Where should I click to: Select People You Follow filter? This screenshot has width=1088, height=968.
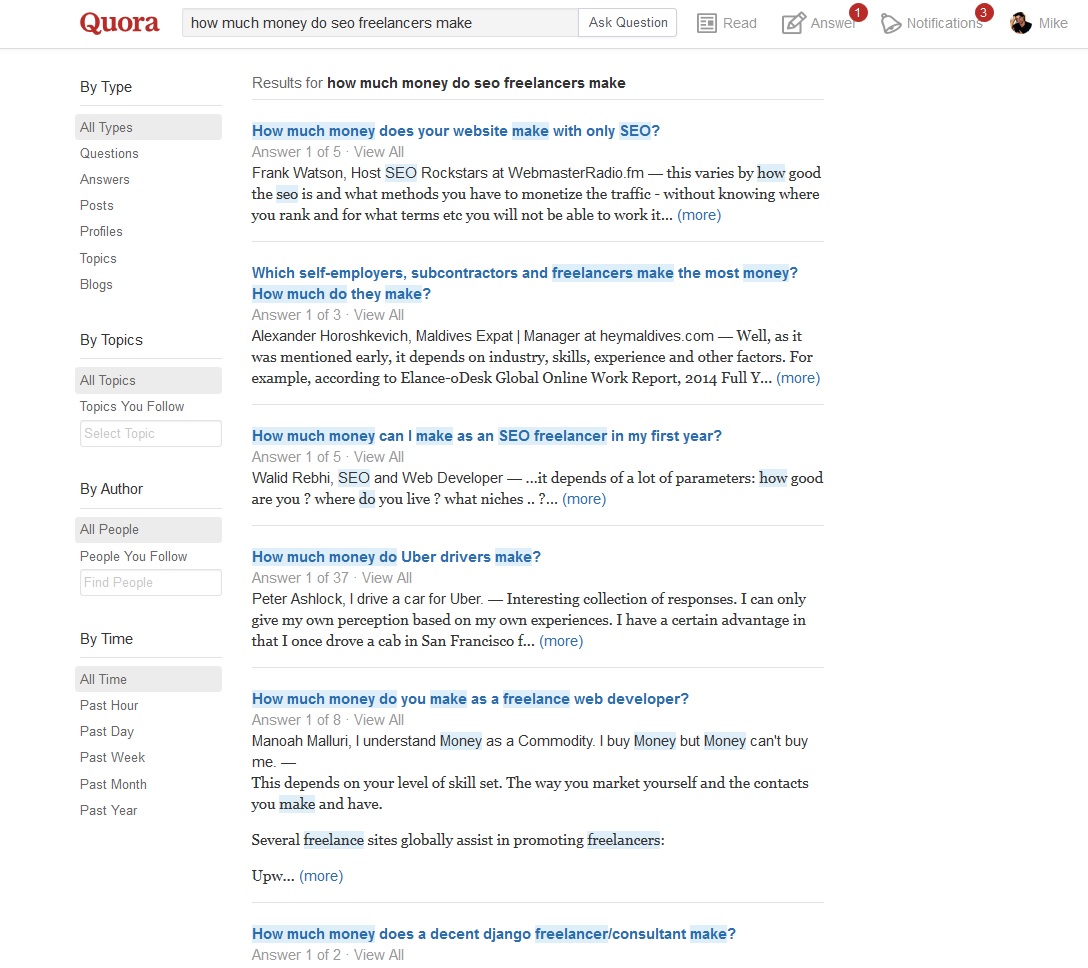coord(133,557)
